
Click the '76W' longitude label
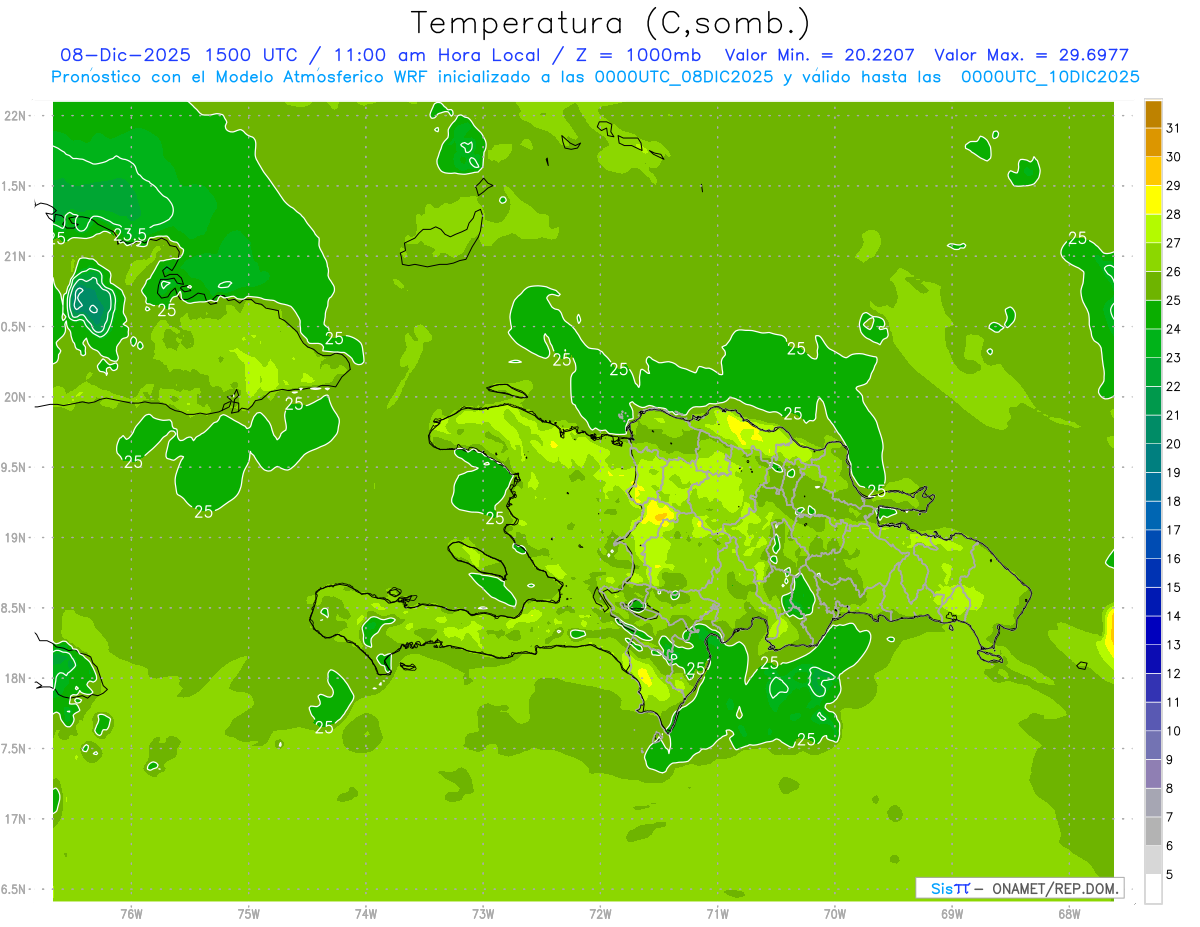point(131,913)
